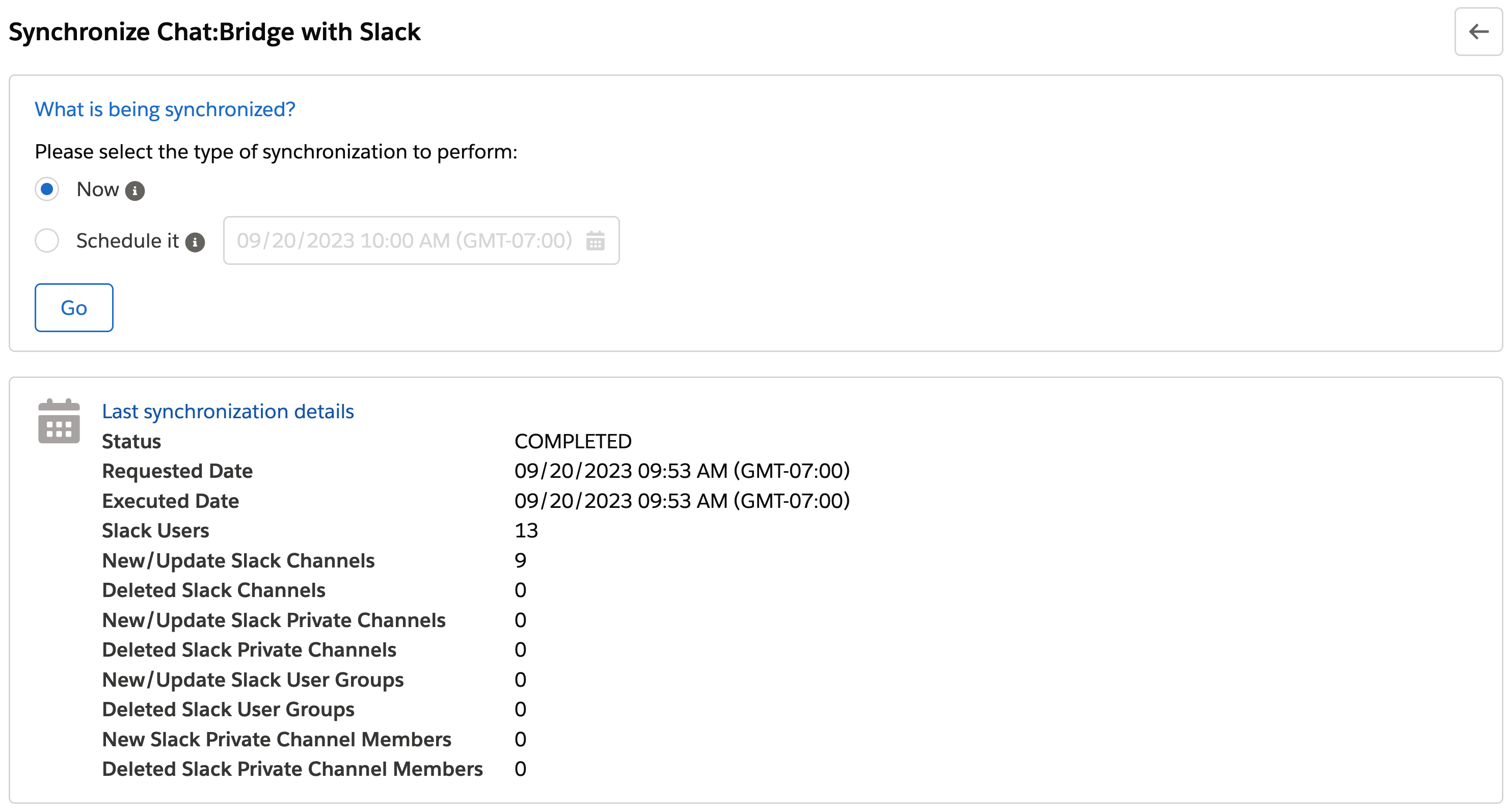Select the Schedule it radio button

coord(47,240)
